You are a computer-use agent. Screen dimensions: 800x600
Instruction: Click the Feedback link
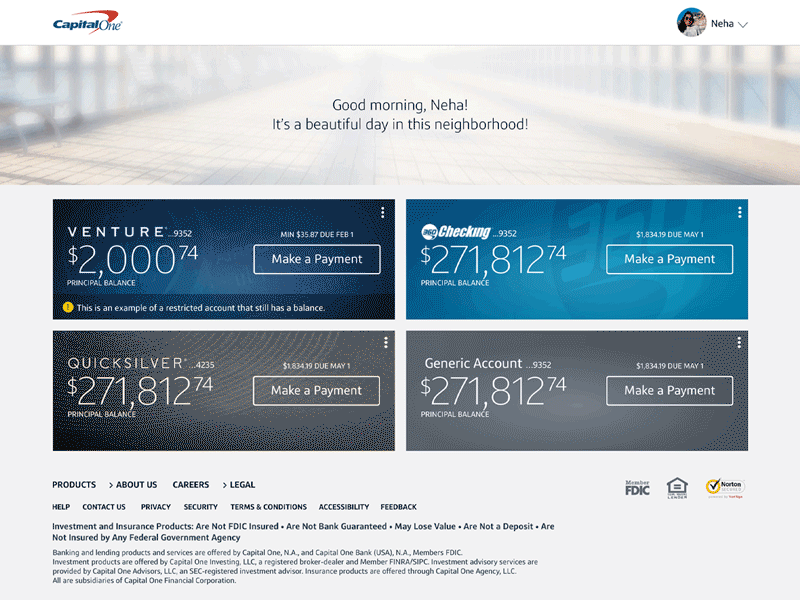click(399, 506)
